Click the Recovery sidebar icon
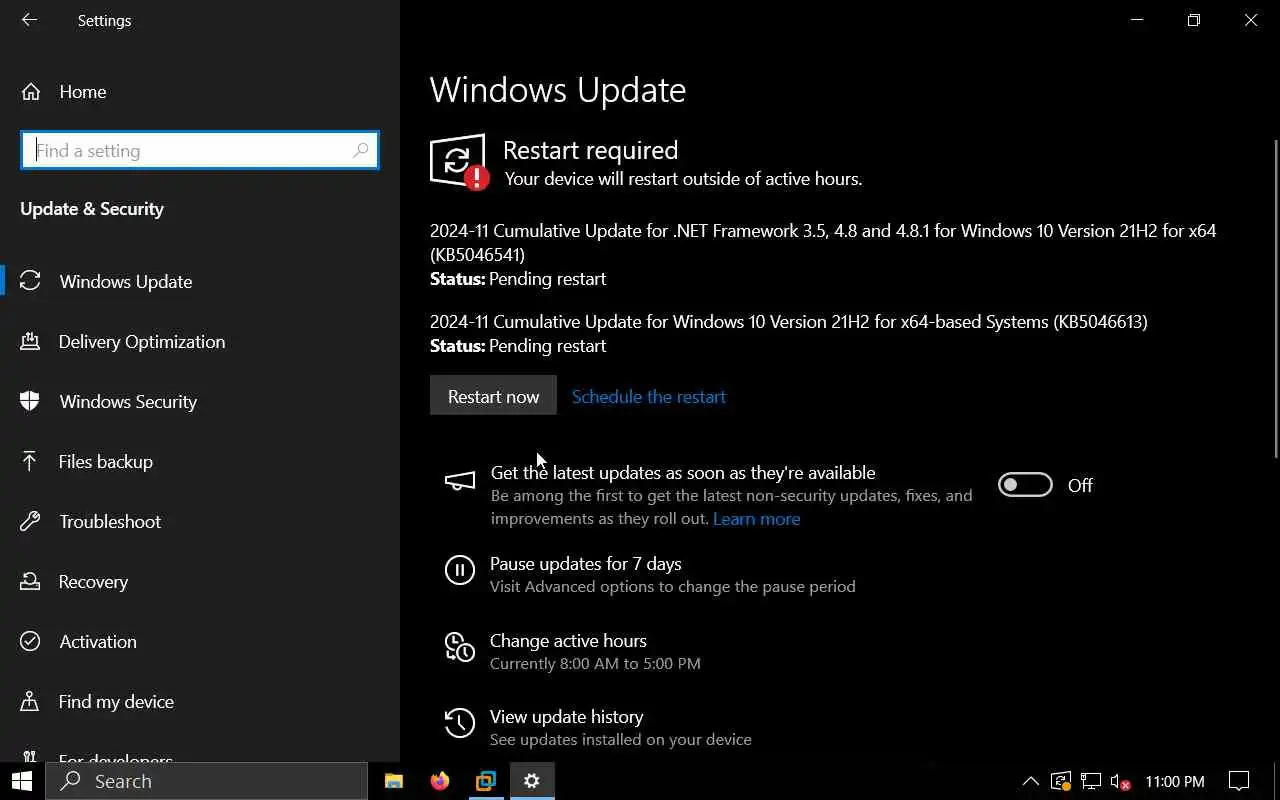 [30, 581]
